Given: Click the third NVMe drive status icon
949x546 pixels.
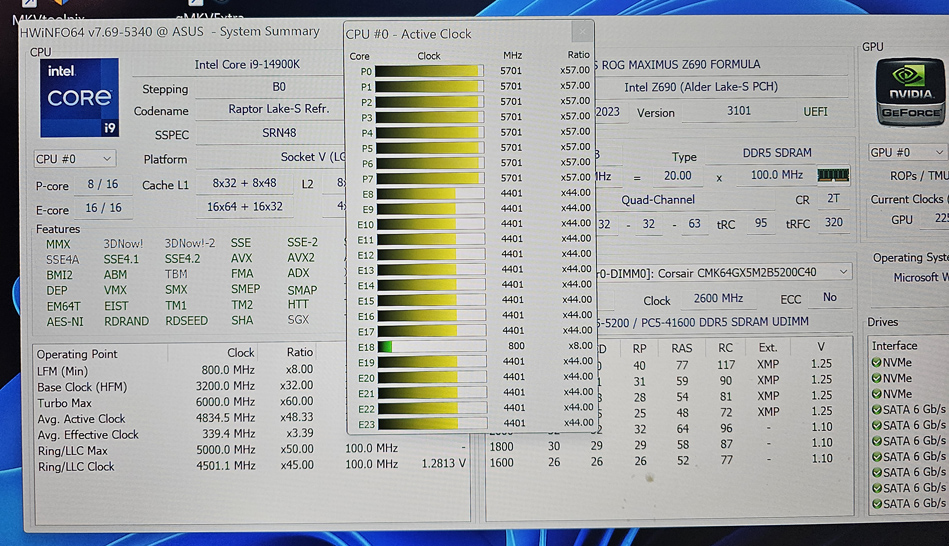Looking at the screenshot, I should pyautogui.click(x=876, y=394).
